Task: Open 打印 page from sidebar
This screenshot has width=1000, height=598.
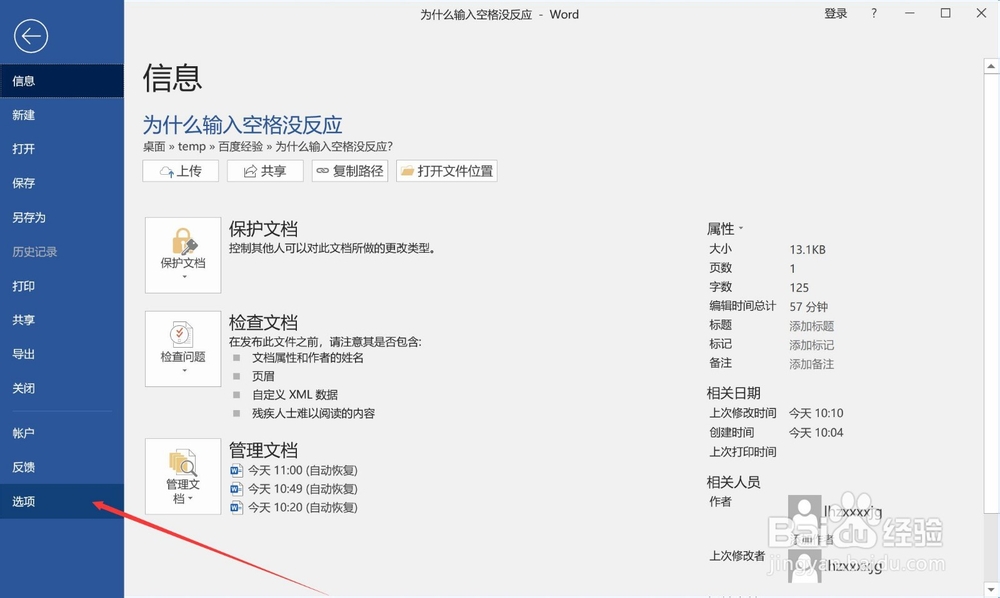Action: pos(62,286)
